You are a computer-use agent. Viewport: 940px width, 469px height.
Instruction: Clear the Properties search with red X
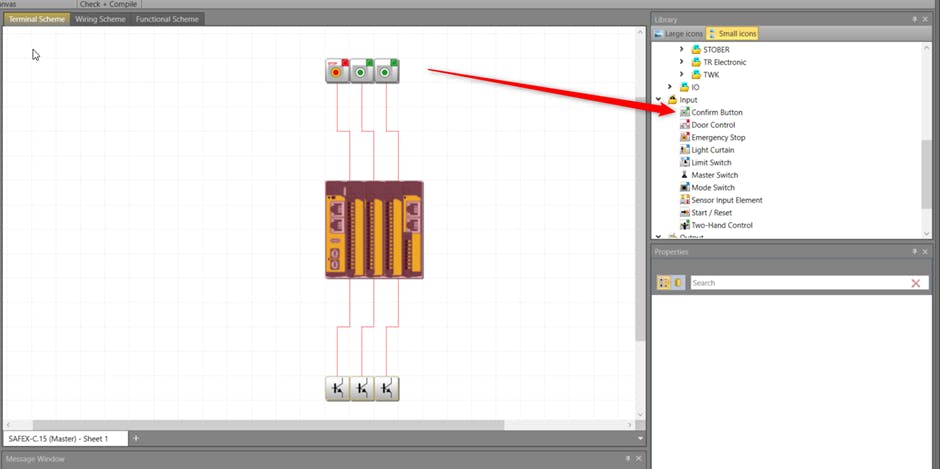(915, 283)
